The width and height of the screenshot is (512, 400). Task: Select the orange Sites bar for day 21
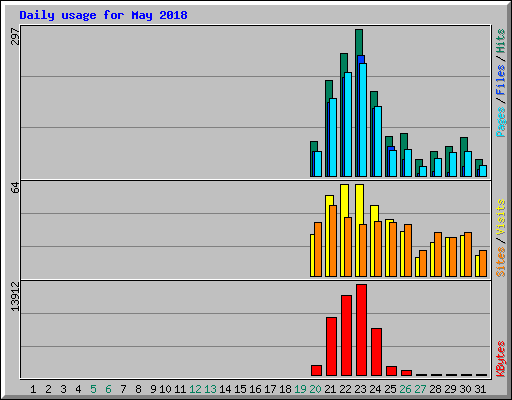pyautogui.click(x=333, y=241)
